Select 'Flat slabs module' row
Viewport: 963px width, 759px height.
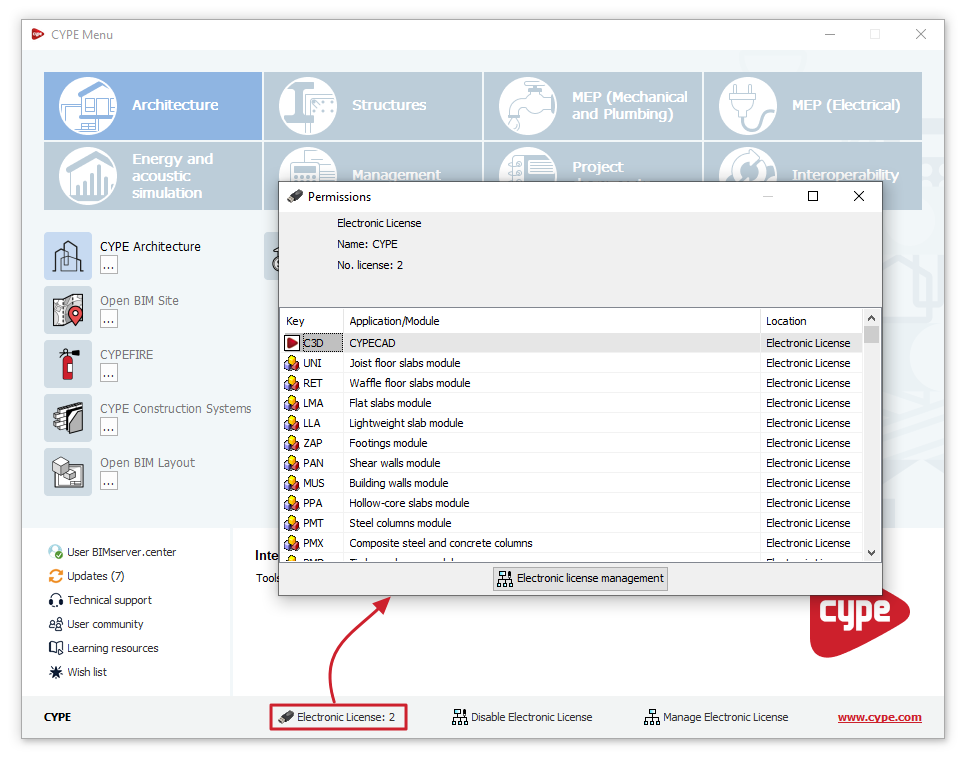(x=571, y=403)
